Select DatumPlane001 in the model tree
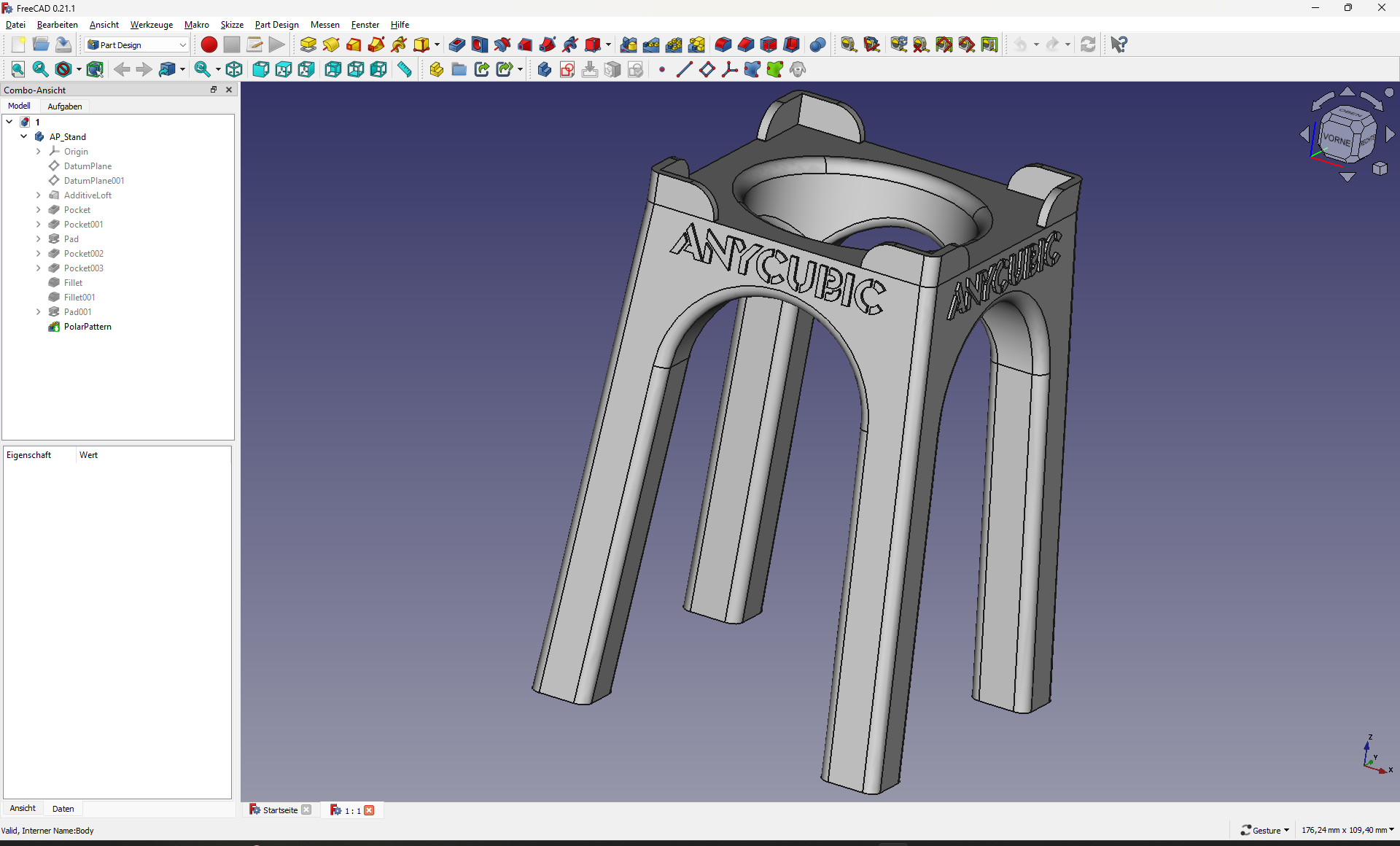The height and width of the screenshot is (846, 1400). (x=94, y=180)
